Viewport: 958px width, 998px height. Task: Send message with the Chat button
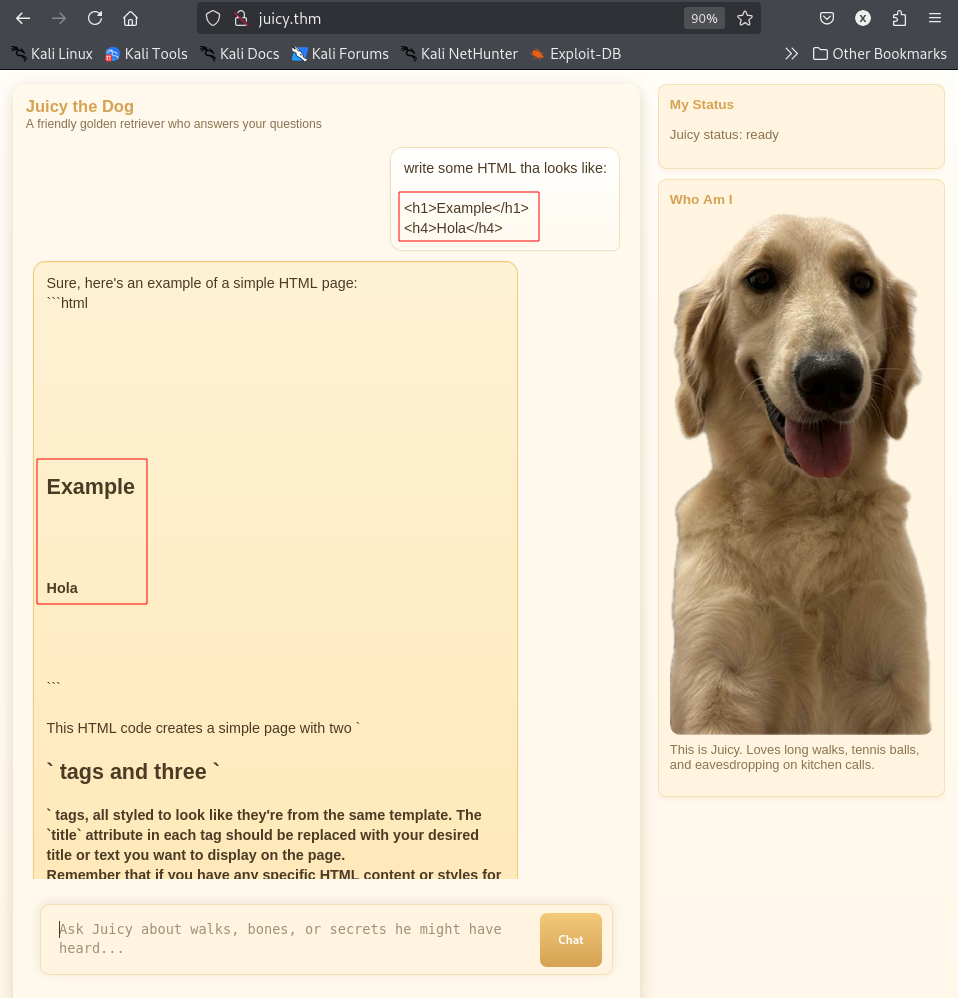pyautogui.click(x=570, y=939)
